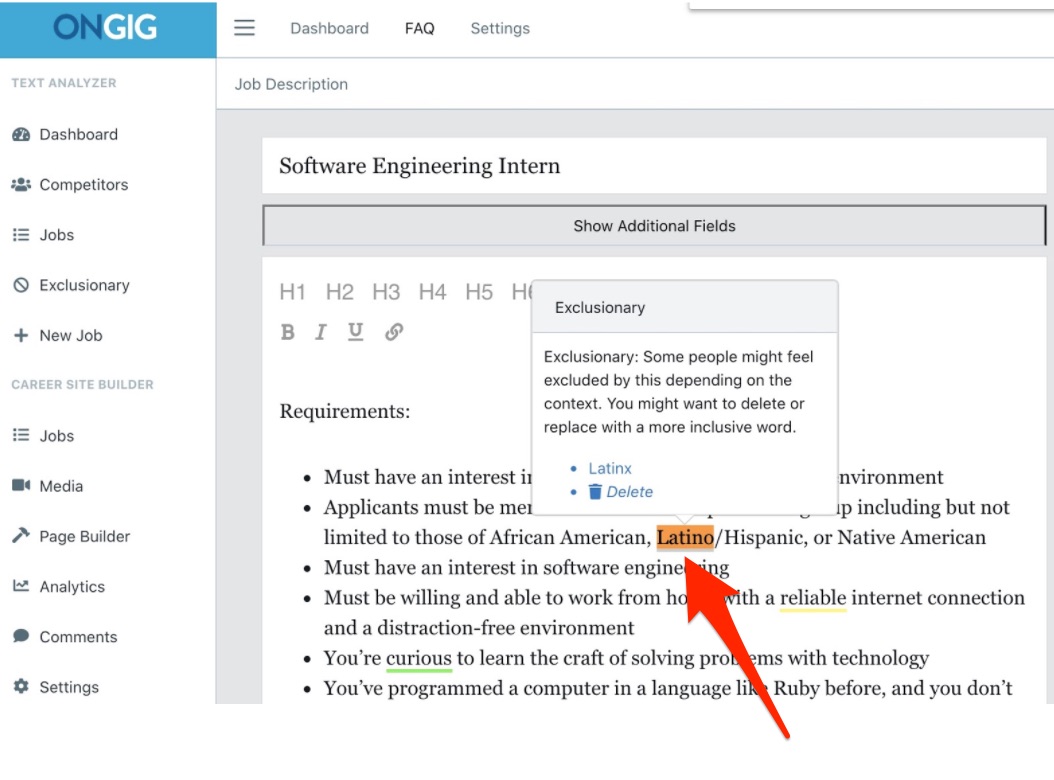
Task: Apply H1 heading style
Action: 292,292
